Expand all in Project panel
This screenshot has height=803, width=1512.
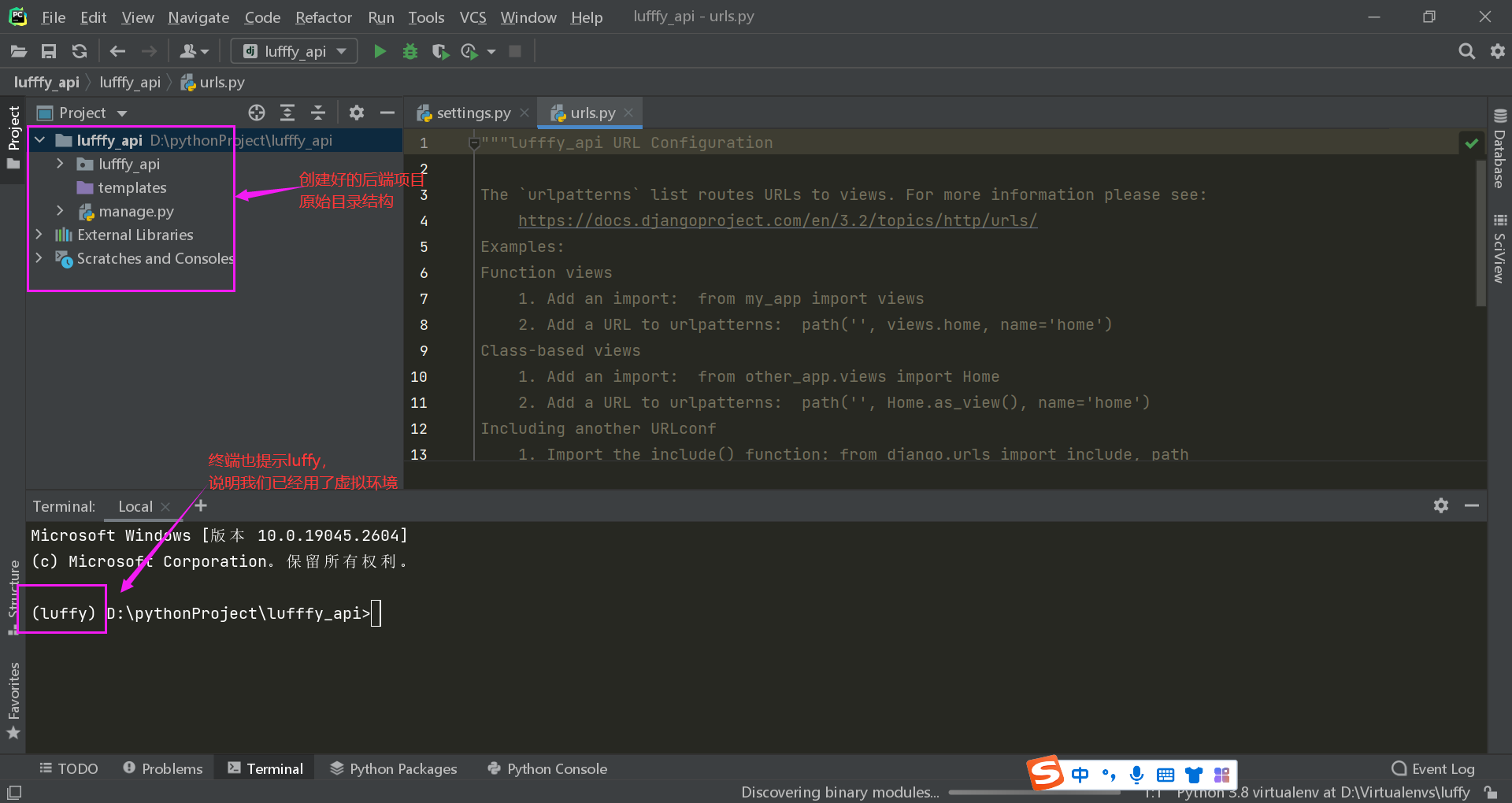coord(287,113)
